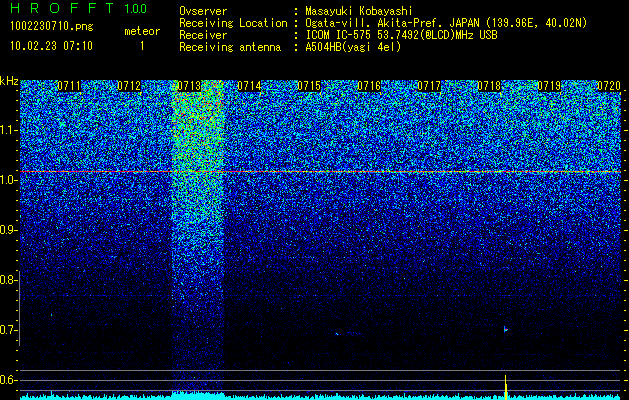The height and width of the screenshot is (400, 629).
Task: Click the kHz axis unit label
Action: coord(9,81)
